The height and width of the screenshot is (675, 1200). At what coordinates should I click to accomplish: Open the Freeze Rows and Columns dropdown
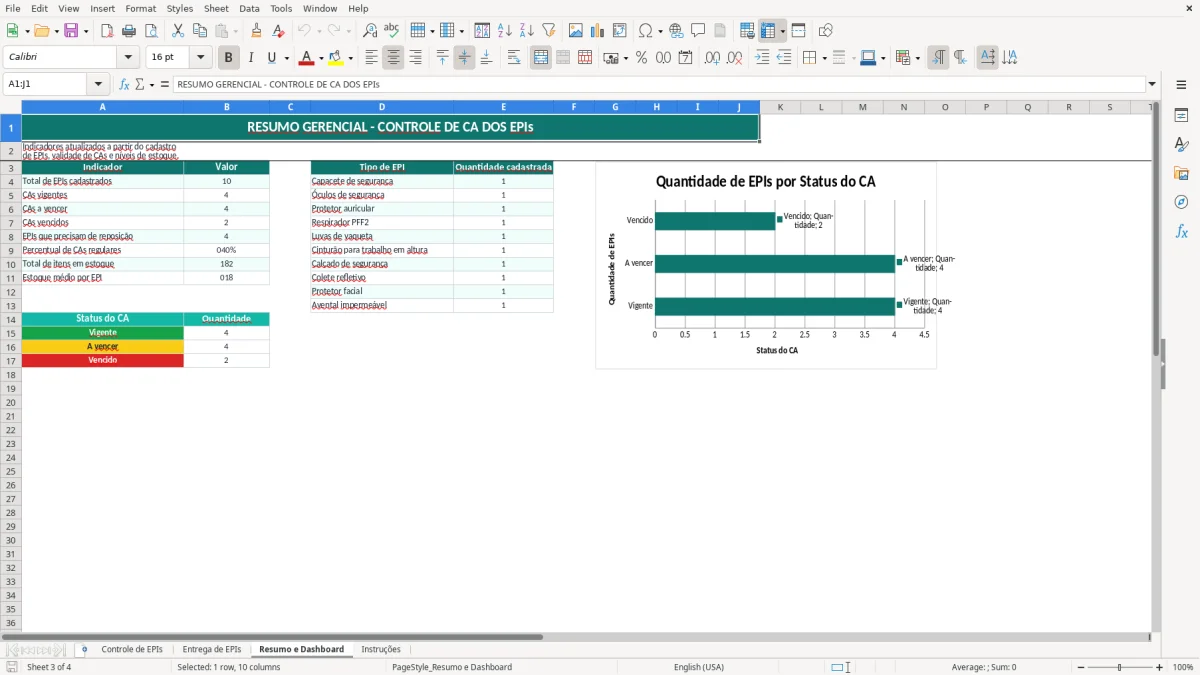coord(783,31)
